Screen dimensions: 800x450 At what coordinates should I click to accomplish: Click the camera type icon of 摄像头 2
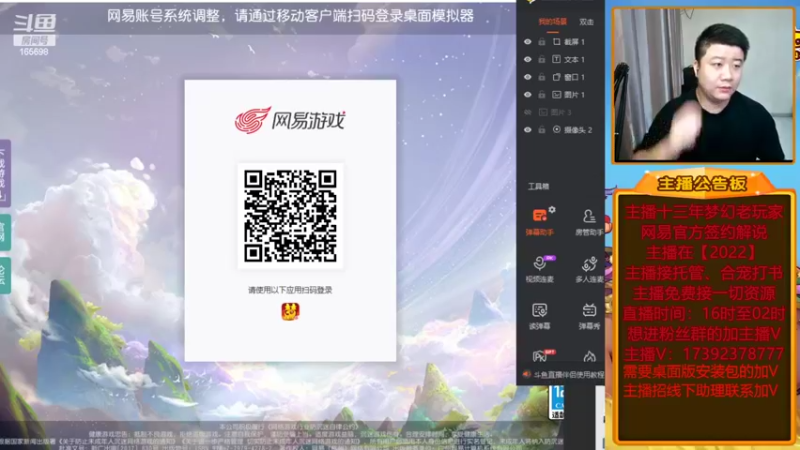tap(557, 130)
